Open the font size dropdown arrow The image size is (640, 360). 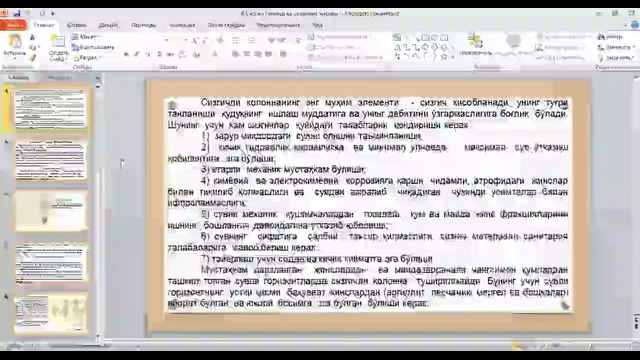186,40
